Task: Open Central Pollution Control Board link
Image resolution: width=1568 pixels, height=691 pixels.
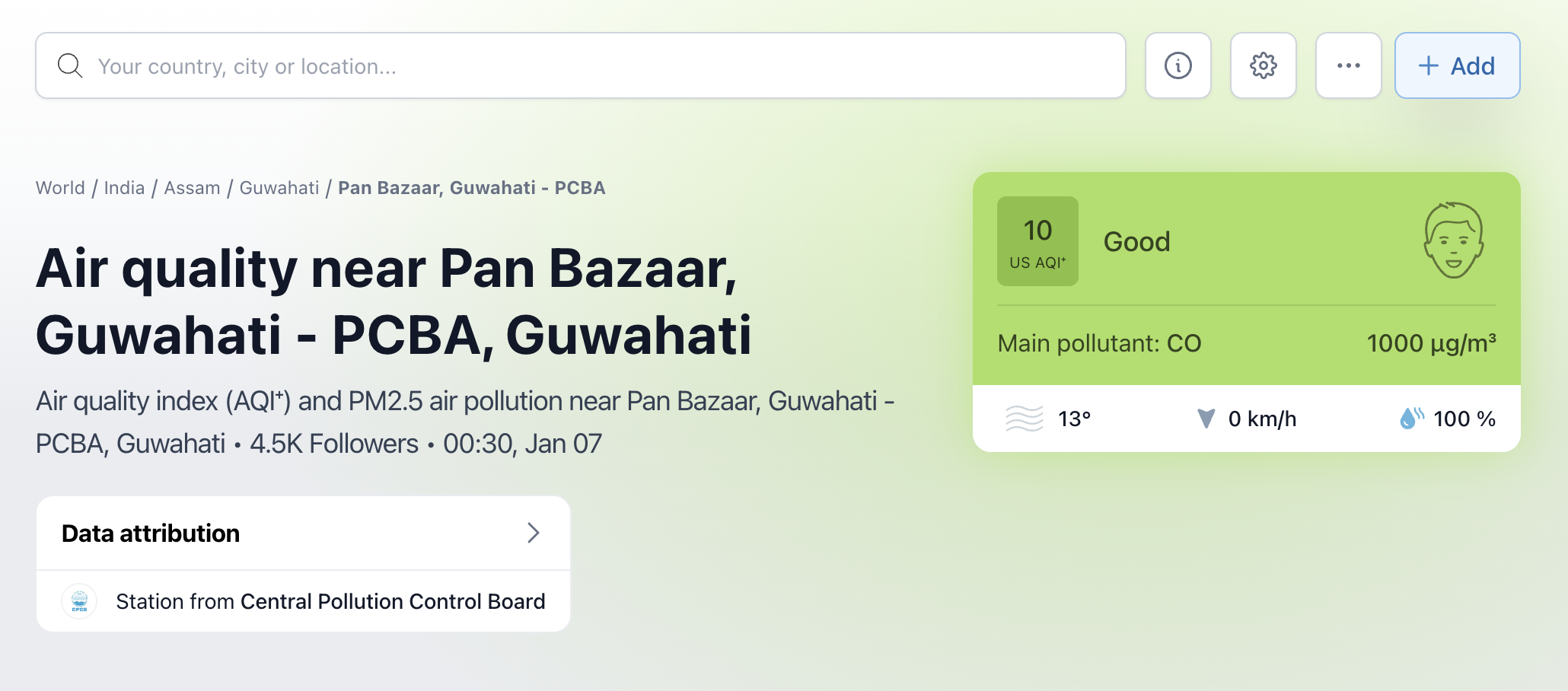Action: 393,601
